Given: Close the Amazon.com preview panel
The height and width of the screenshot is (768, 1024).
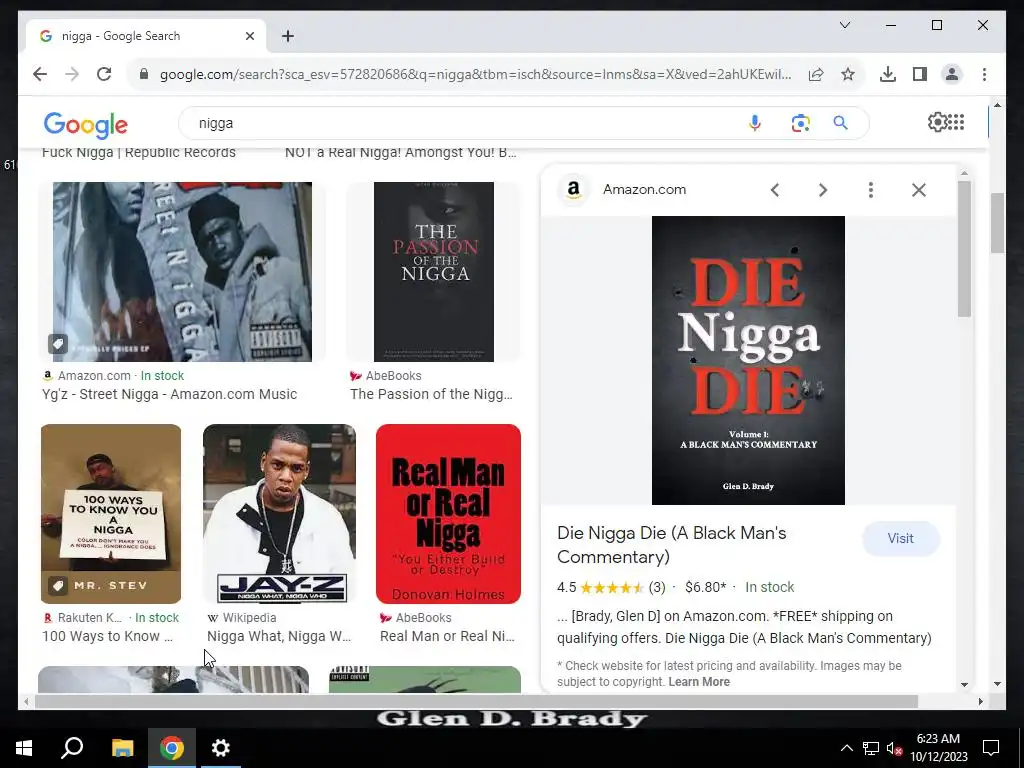Looking at the screenshot, I should pos(919,190).
